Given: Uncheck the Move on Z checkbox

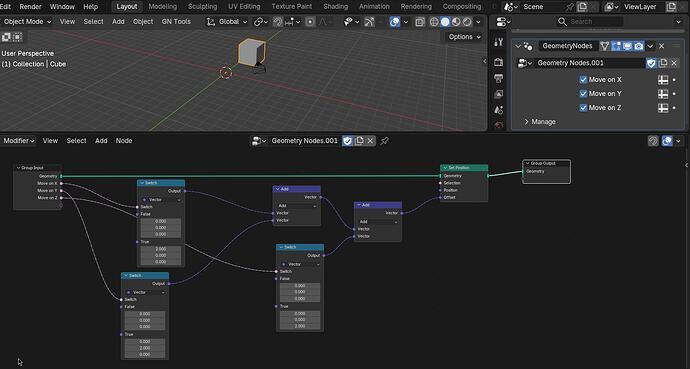Looking at the screenshot, I should pyautogui.click(x=584, y=108).
